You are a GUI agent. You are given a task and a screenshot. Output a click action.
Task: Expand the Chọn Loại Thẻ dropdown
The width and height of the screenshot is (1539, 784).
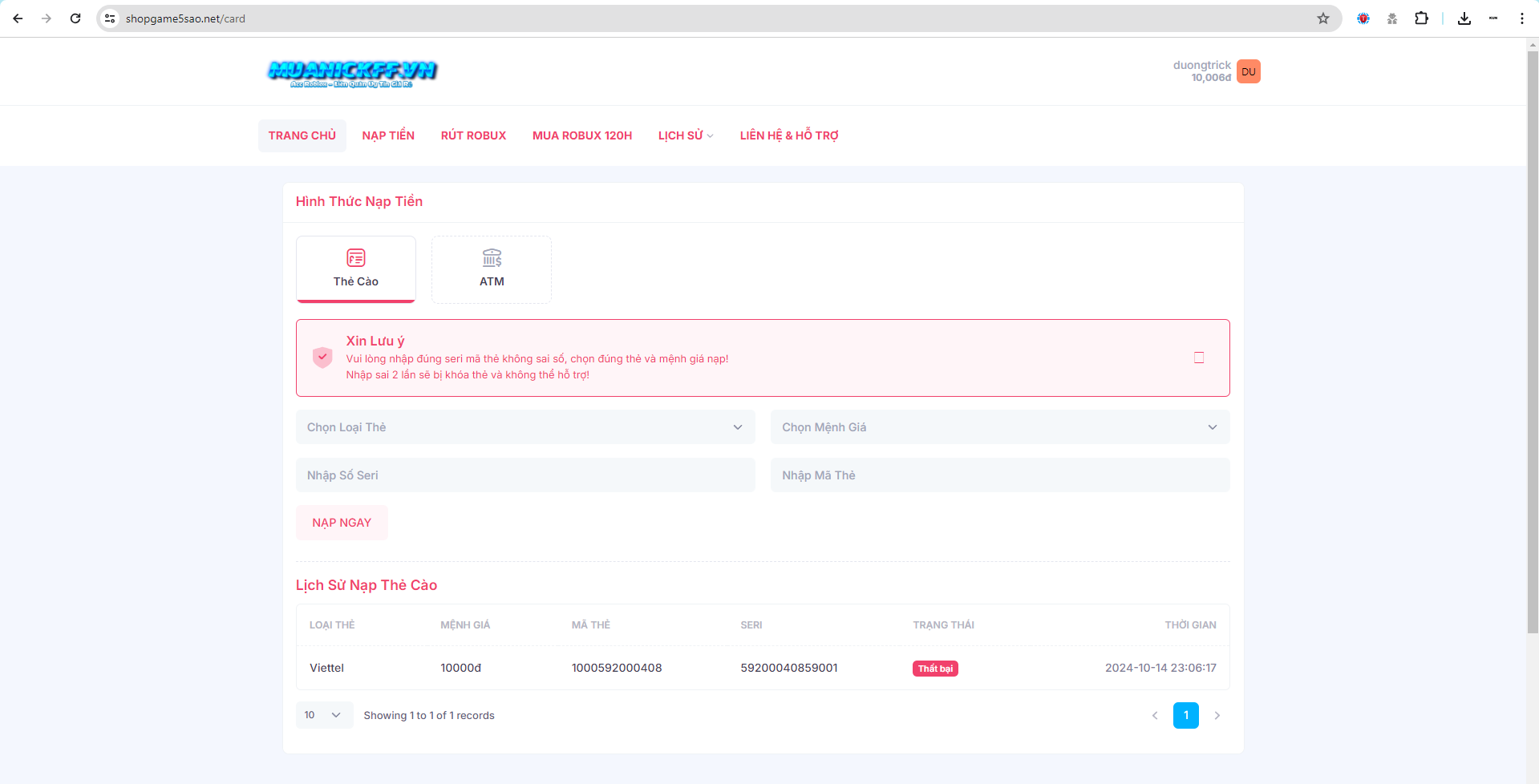tap(525, 427)
